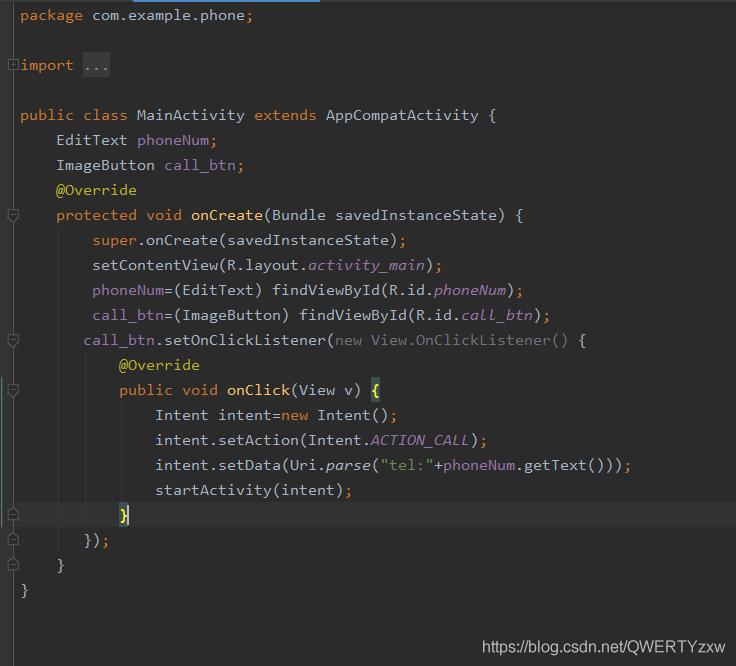The image size is (736, 666).
Task: Place cursor on AppCompatActivity superclass name
Action: point(402,115)
